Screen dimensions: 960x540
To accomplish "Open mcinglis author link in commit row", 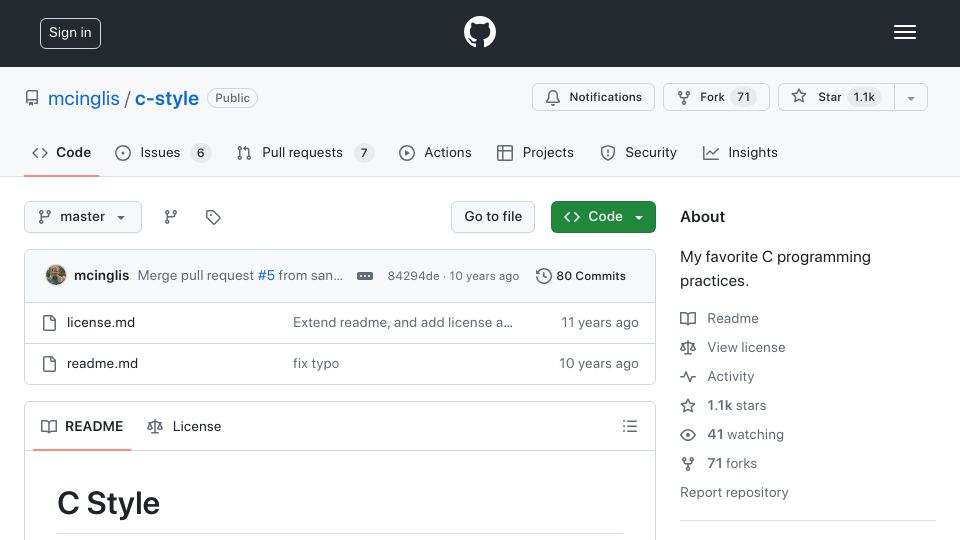I will tap(102, 276).
